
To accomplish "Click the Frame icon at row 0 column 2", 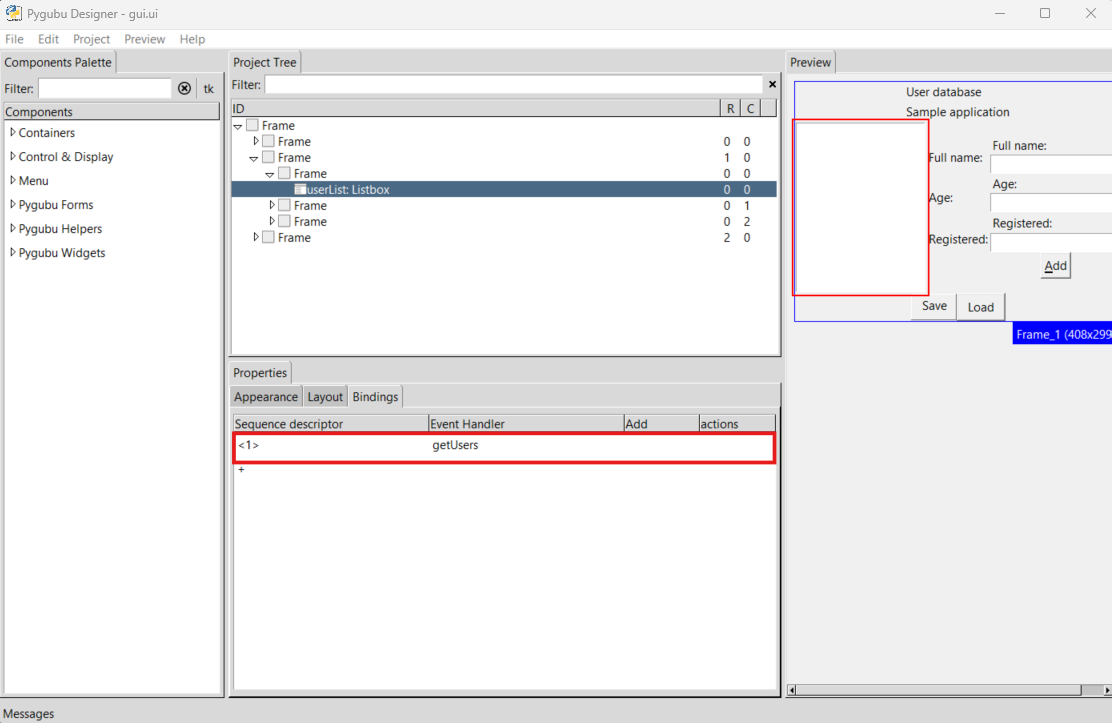I will (x=284, y=222).
